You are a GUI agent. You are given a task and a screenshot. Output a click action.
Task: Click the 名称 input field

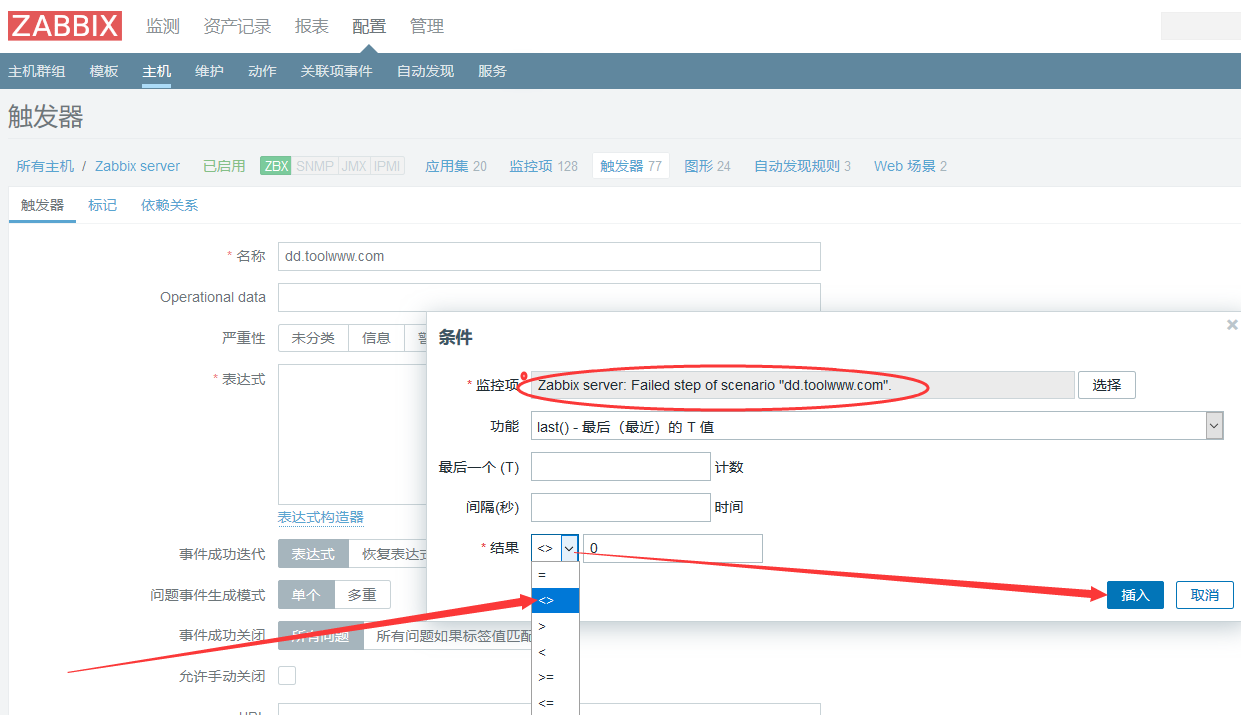[549, 256]
